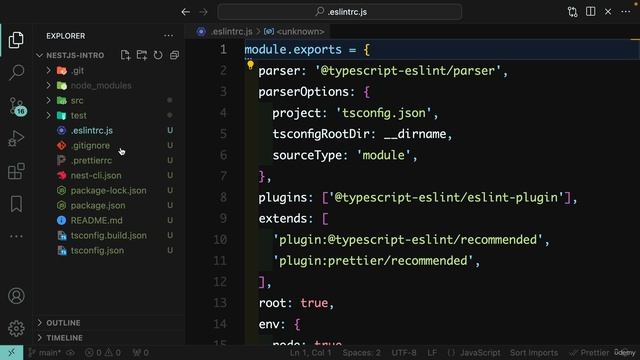640x360 pixels.
Task: Collapse the NESTJS-INTRO root folder
Action: [x=75, y=55]
